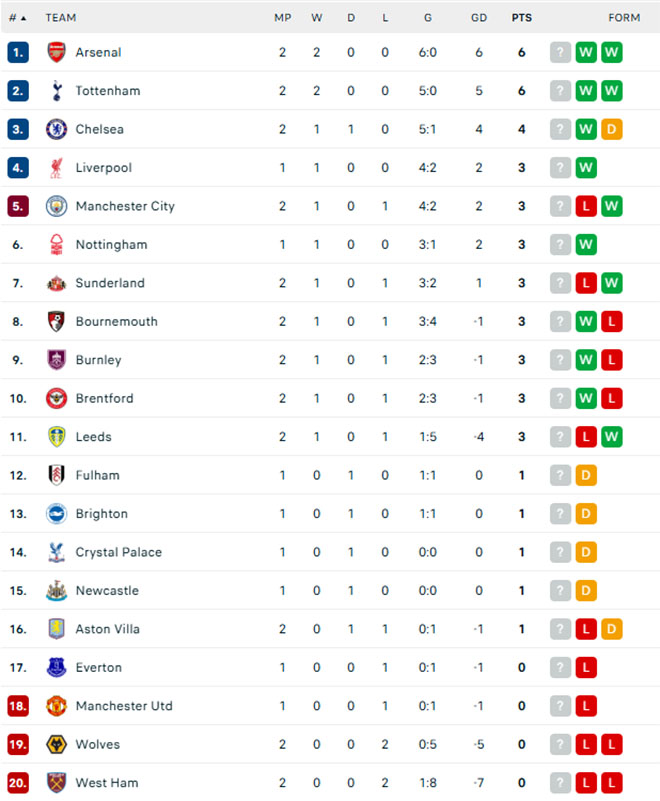
Task: Click Arsenal's grey upcoming-match ? badge
Action: pyautogui.click(x=560, y=52)
